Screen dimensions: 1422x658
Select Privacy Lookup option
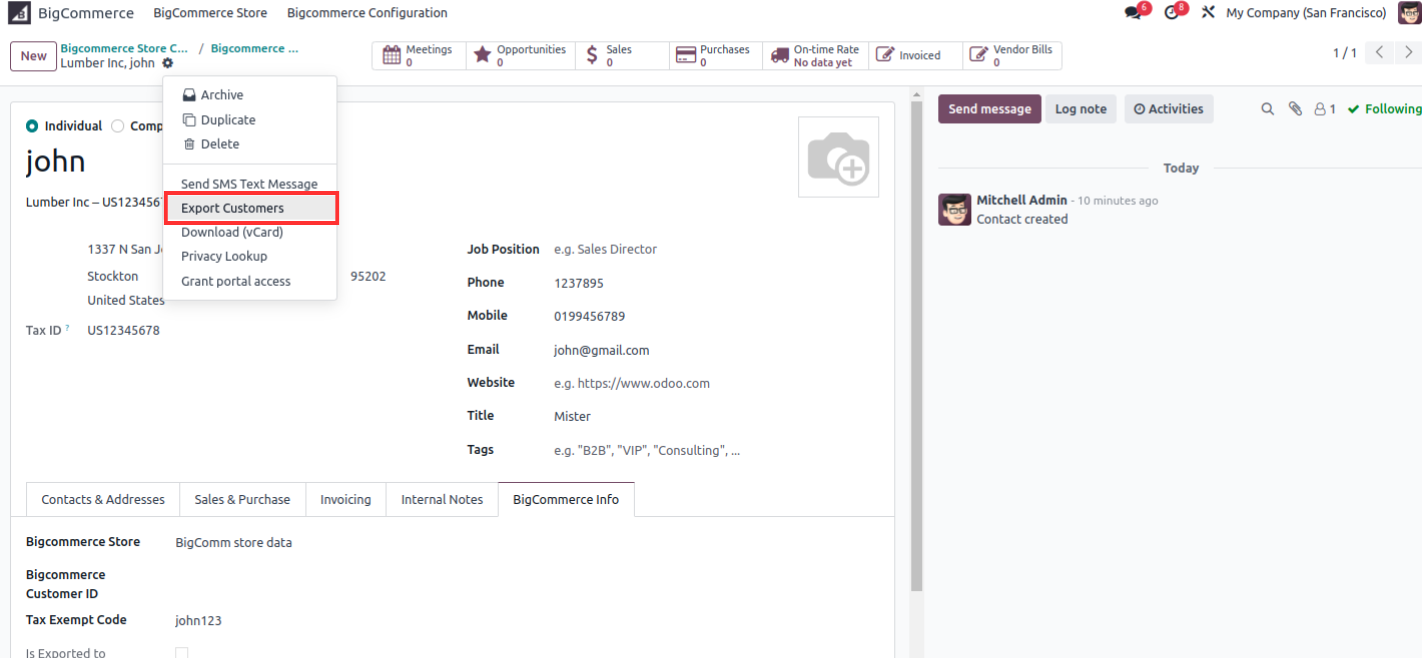[250, 256]
